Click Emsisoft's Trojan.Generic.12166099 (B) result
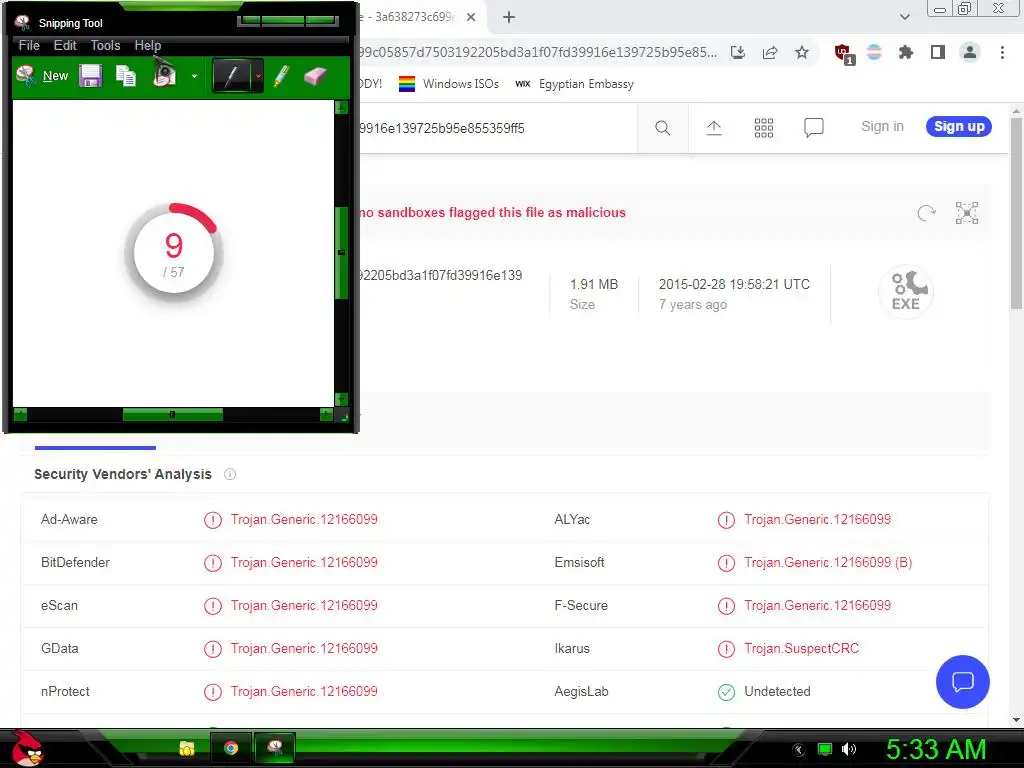This screenshot has height=768, width=1024. [828, 563]
